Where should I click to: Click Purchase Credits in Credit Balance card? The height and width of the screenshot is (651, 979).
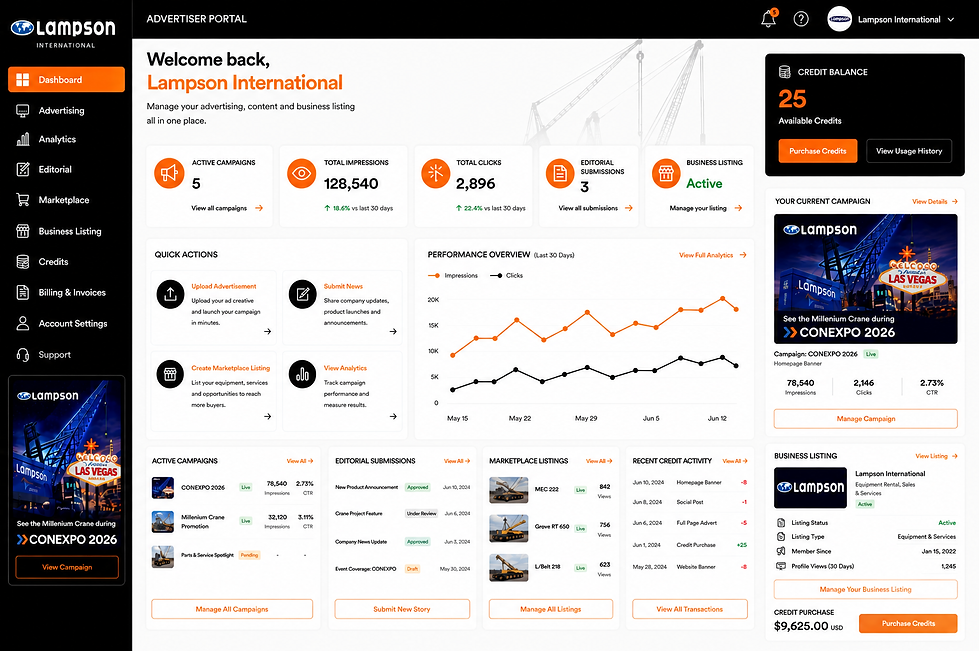[817, 150]
